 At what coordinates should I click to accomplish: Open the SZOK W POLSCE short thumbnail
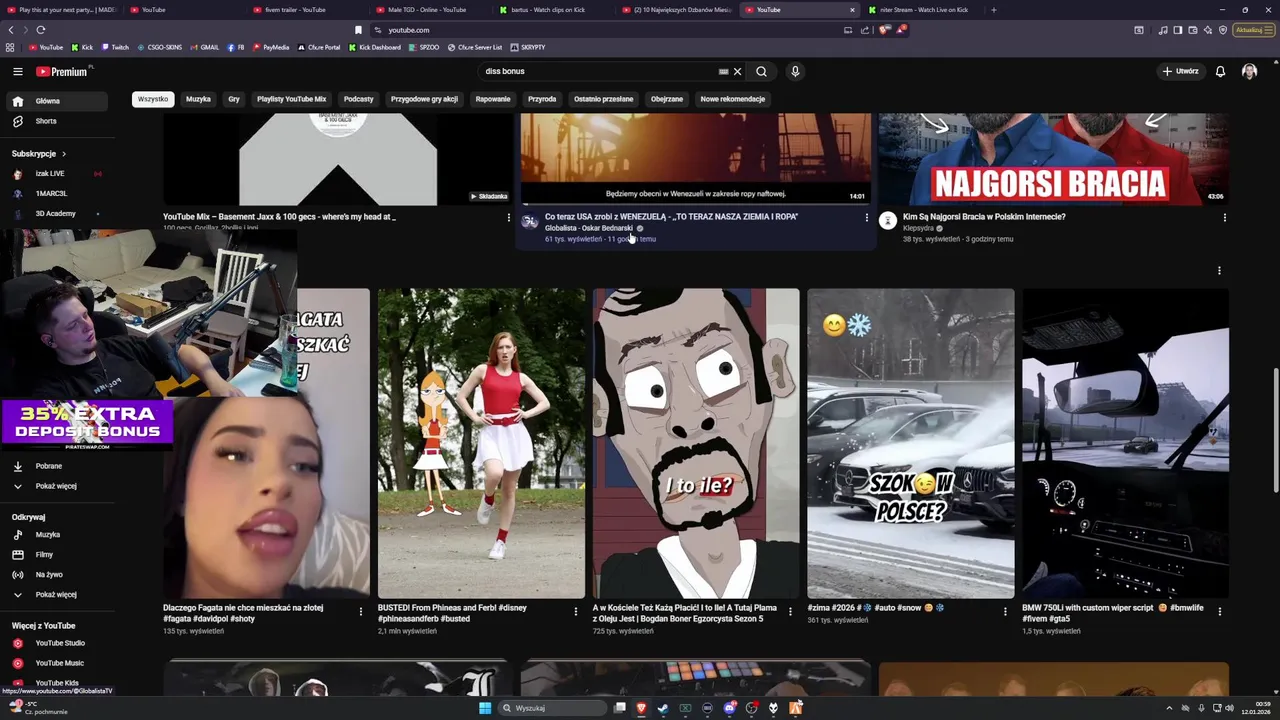[911, 443]
